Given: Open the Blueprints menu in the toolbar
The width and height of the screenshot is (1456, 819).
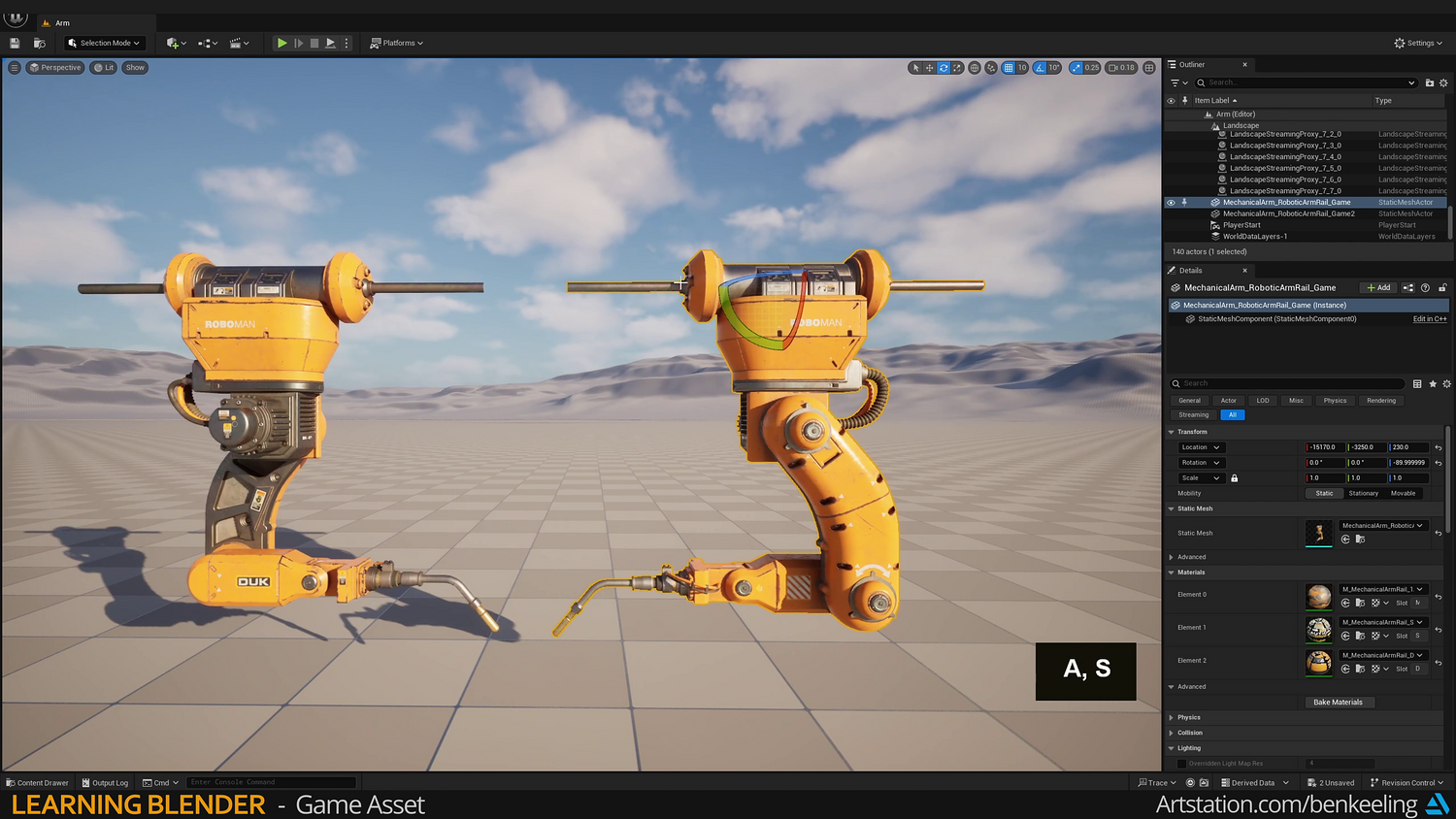Looking at the screenshot, I should click(x=208, y=43).
